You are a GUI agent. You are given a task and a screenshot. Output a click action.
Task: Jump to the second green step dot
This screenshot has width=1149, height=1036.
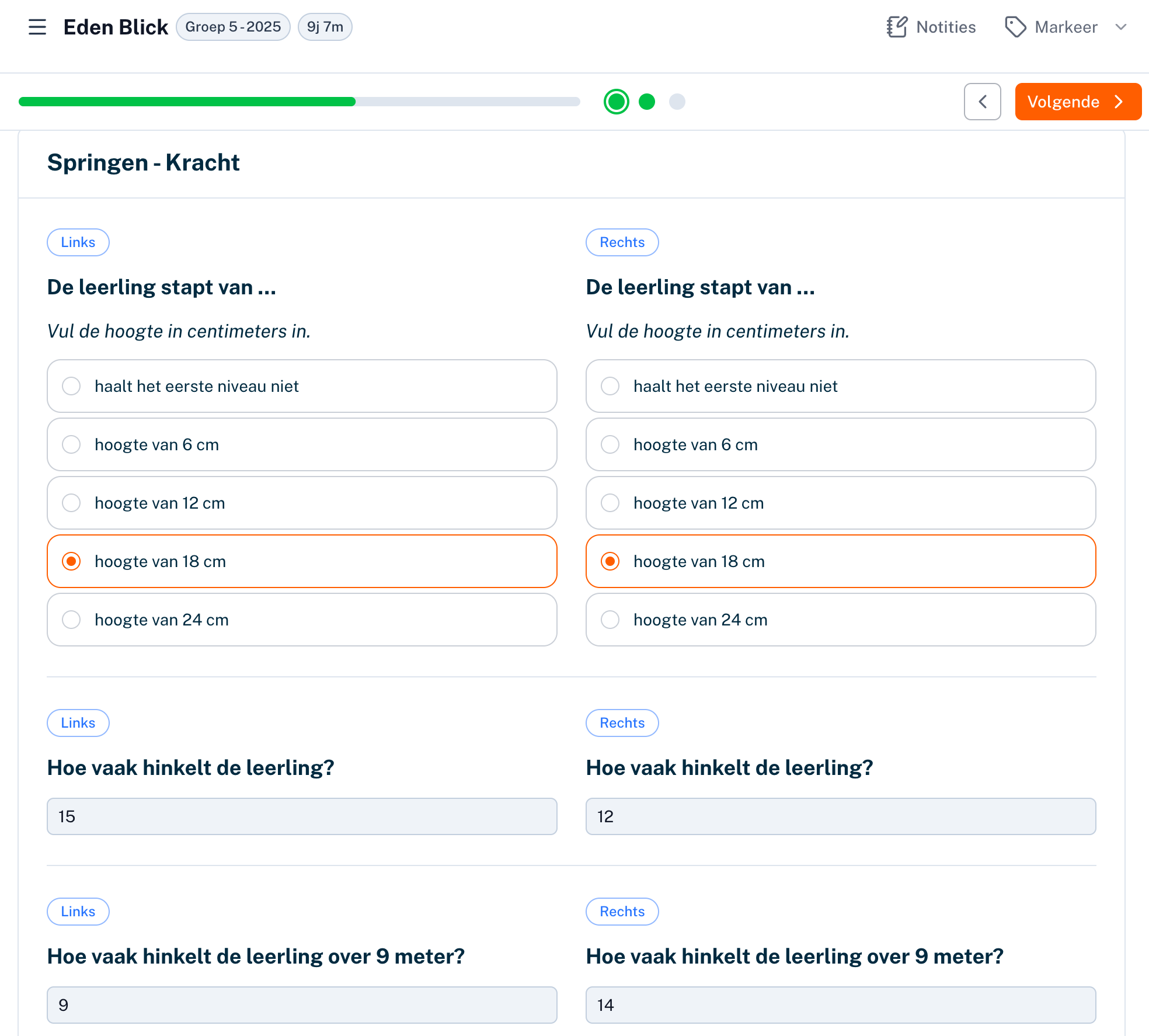[x=647, y=102]
